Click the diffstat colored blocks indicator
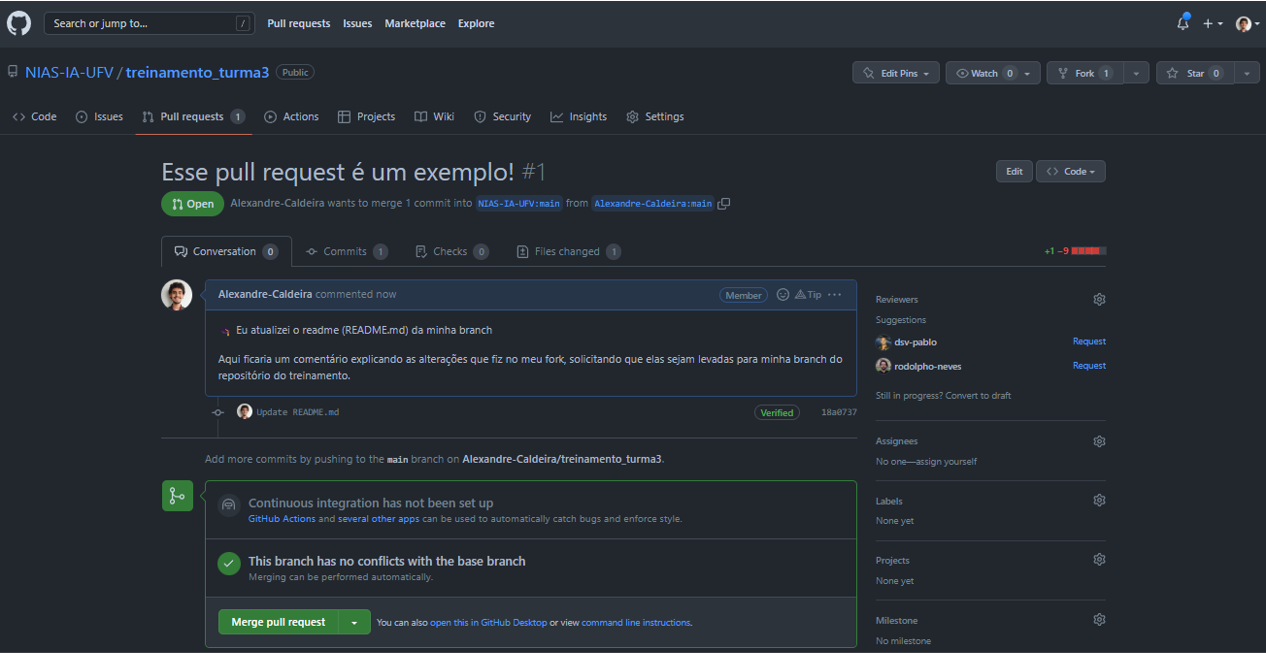 (x=1088, y=251)
